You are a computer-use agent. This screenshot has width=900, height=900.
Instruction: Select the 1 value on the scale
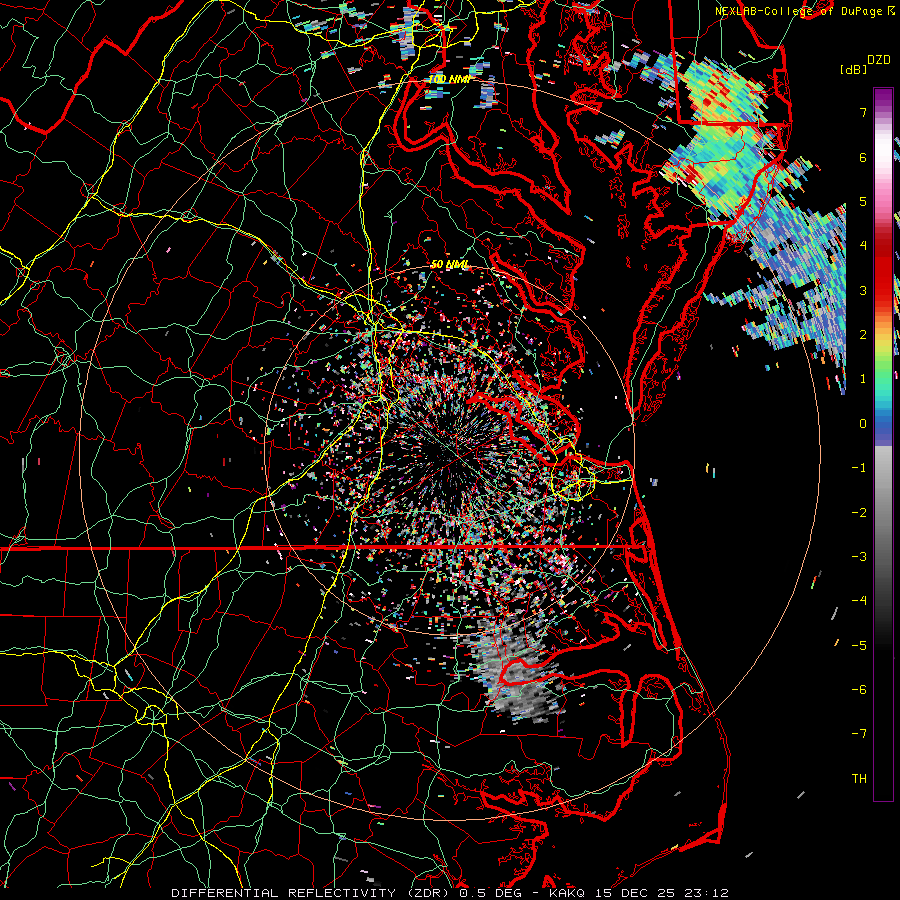click(x=863, y=379)
